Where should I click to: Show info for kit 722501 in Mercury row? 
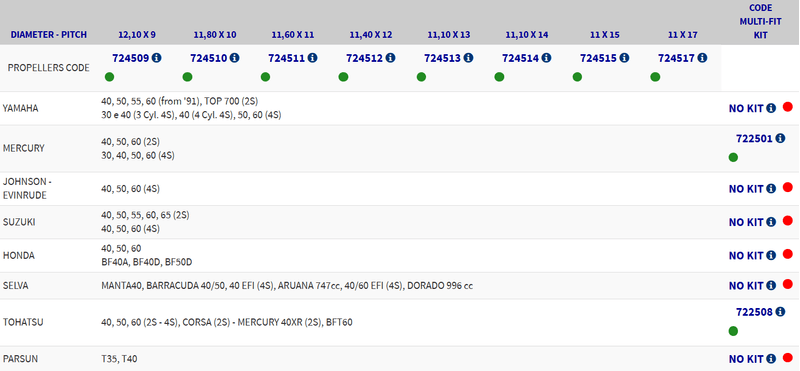(780, 138)
